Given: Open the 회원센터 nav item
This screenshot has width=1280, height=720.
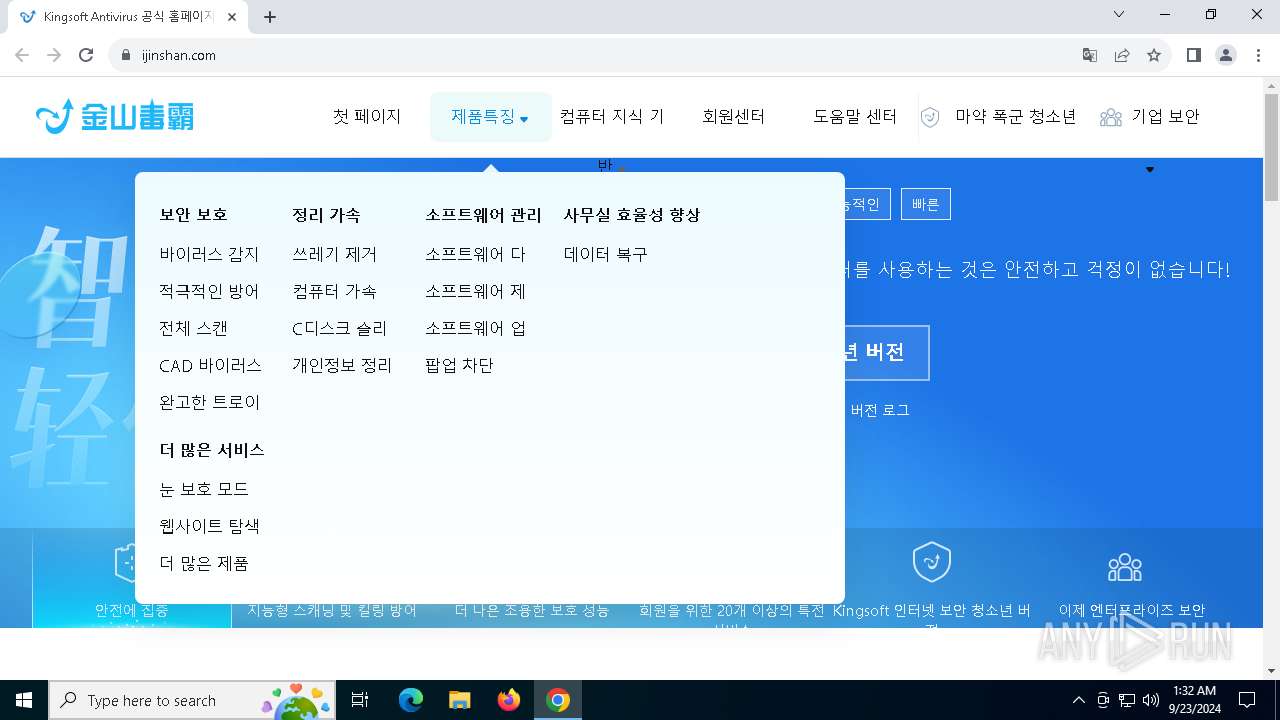Looking at the screenshot, I should tap(734, 117).
